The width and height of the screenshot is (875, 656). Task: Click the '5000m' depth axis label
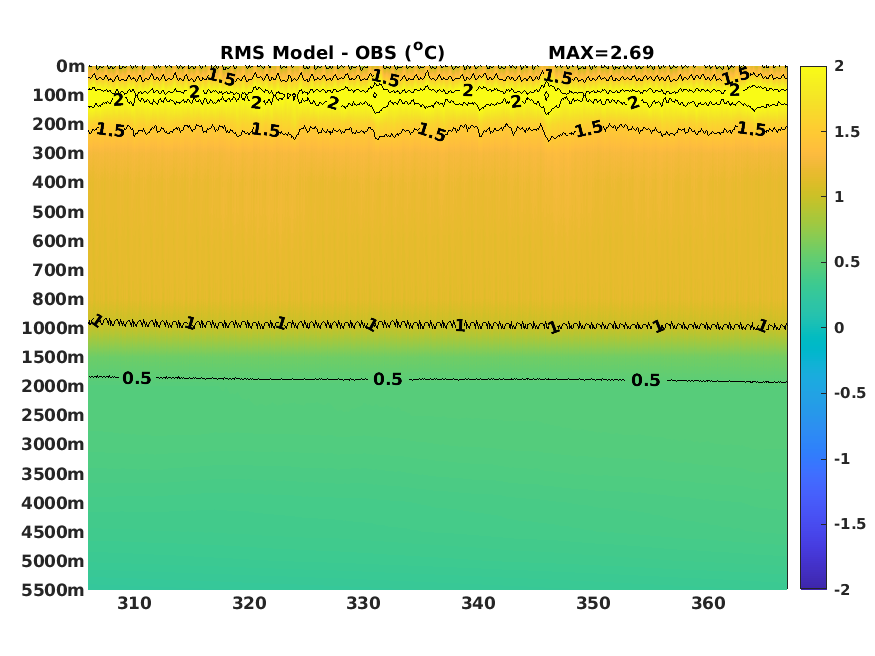53,561
